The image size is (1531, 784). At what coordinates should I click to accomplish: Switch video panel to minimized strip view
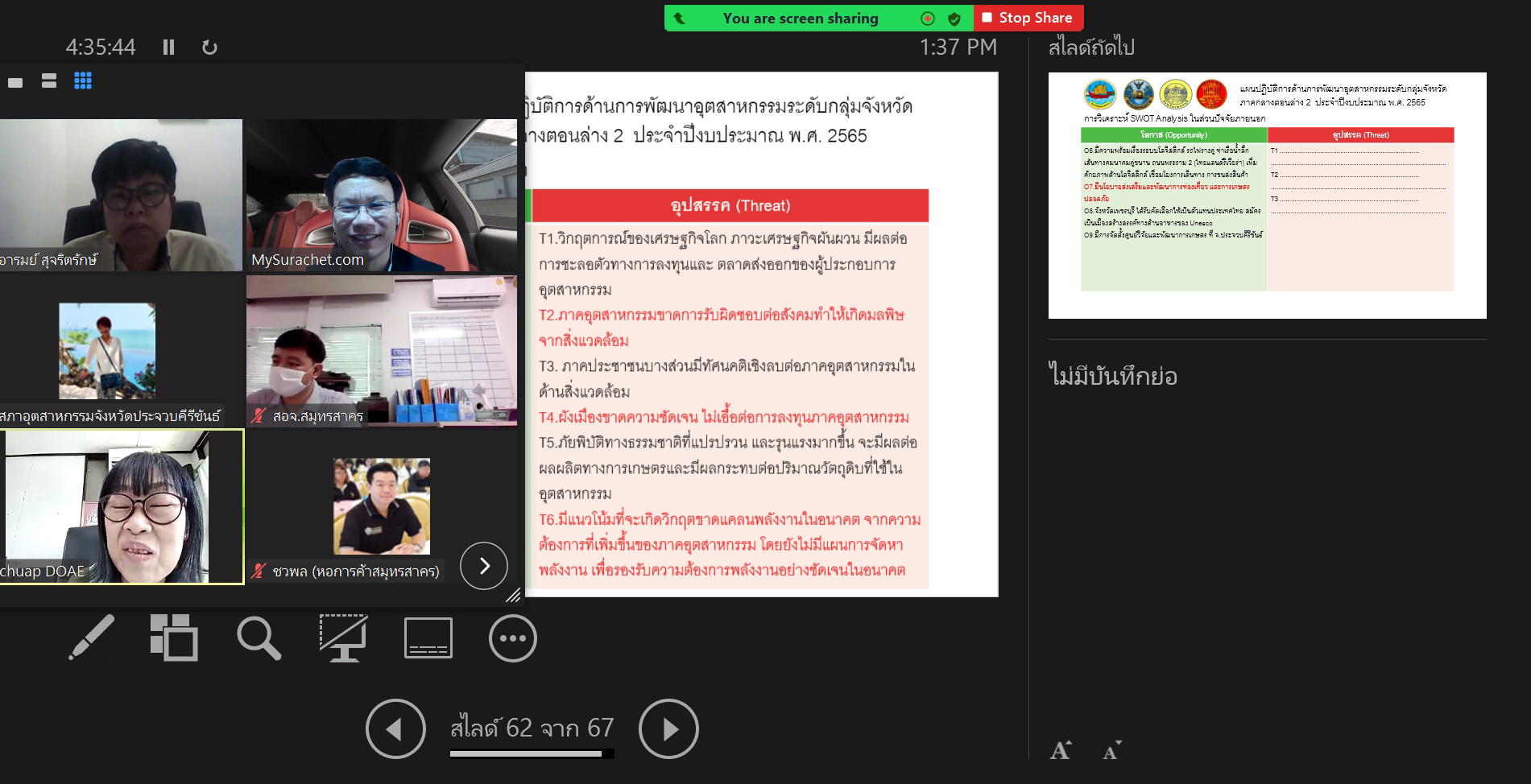point(15,81)
